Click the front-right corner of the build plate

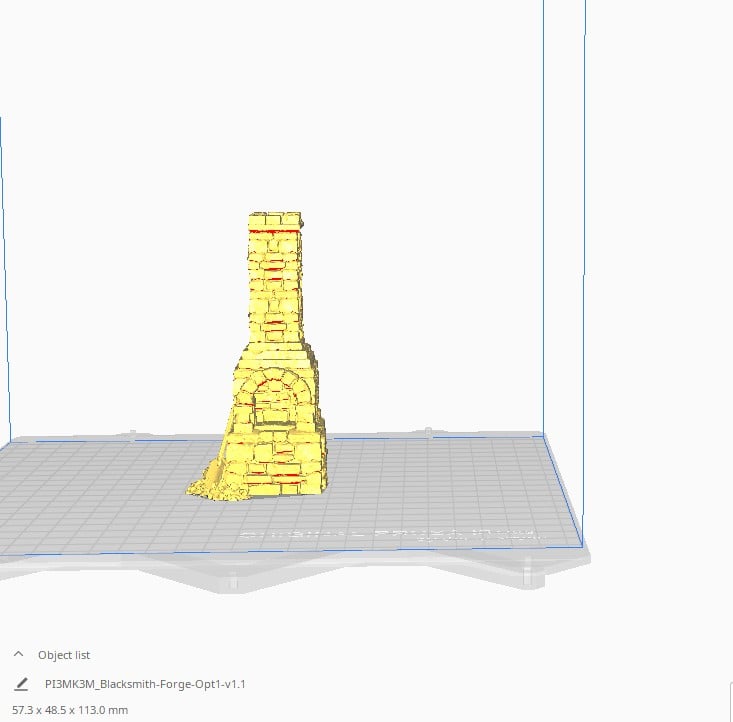click(x=581, y=543)
